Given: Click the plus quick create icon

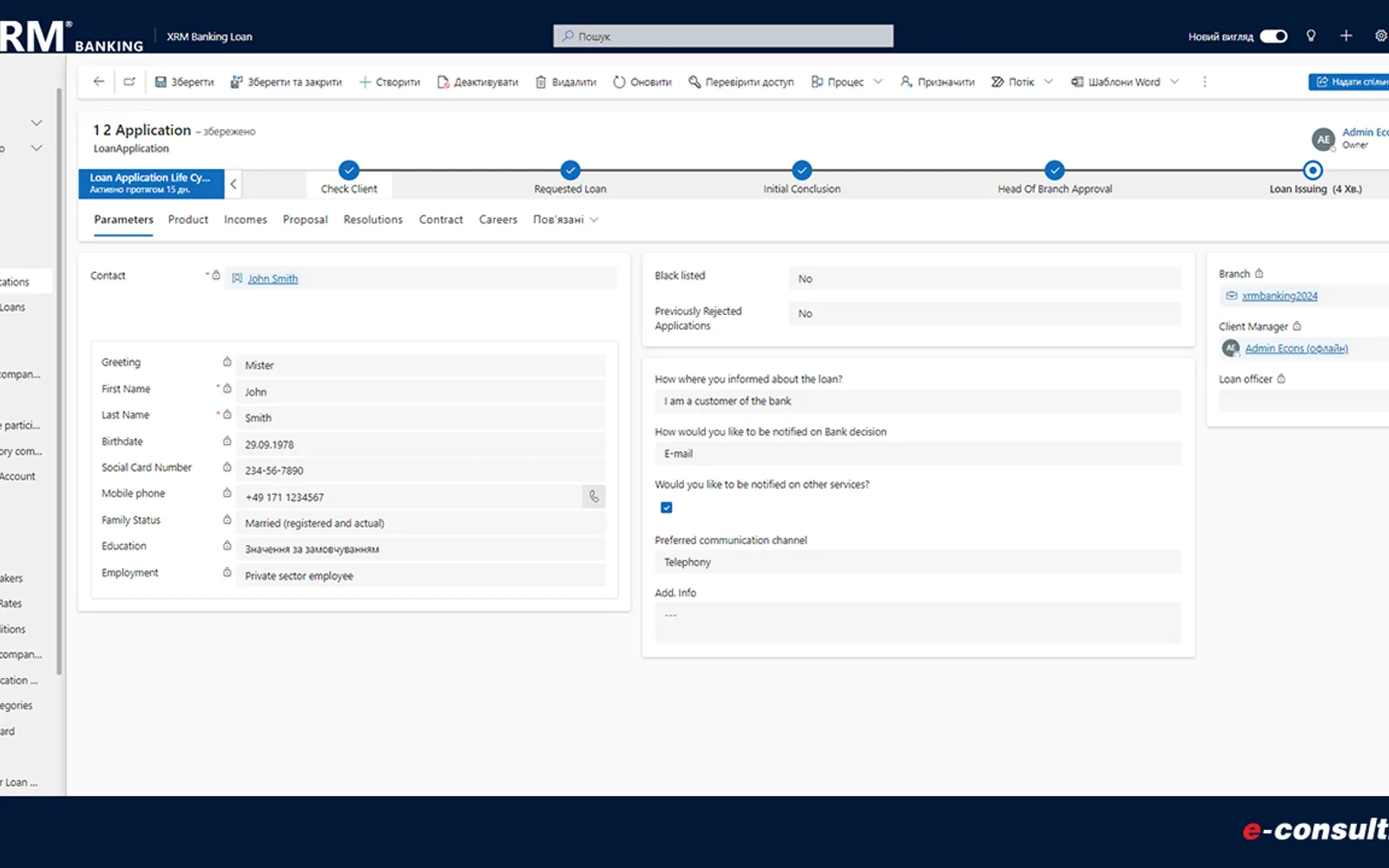Looking at the screenshot, I should click(x=1346, y=36).
